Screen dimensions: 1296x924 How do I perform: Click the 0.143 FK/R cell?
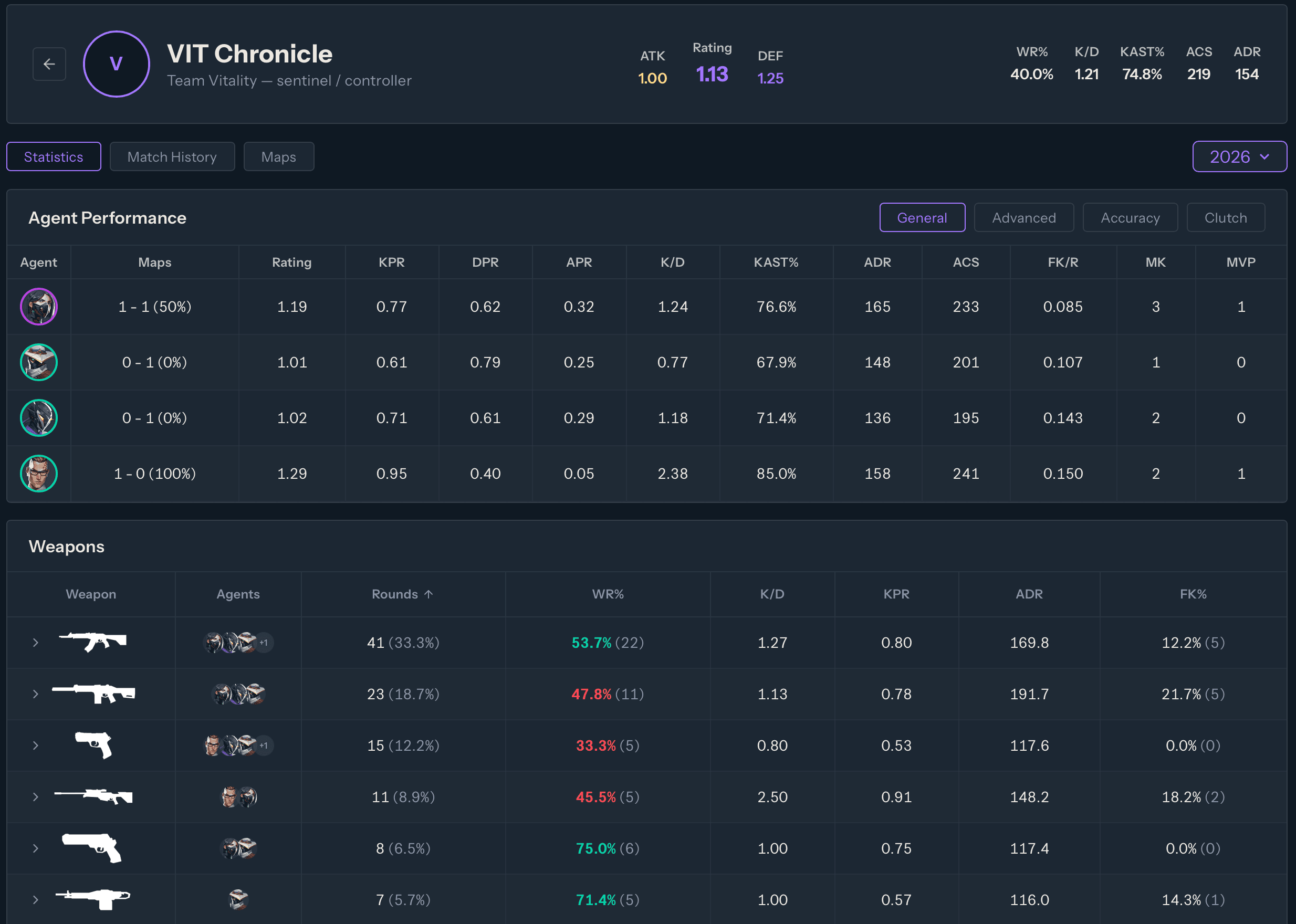pos(1063,418)
